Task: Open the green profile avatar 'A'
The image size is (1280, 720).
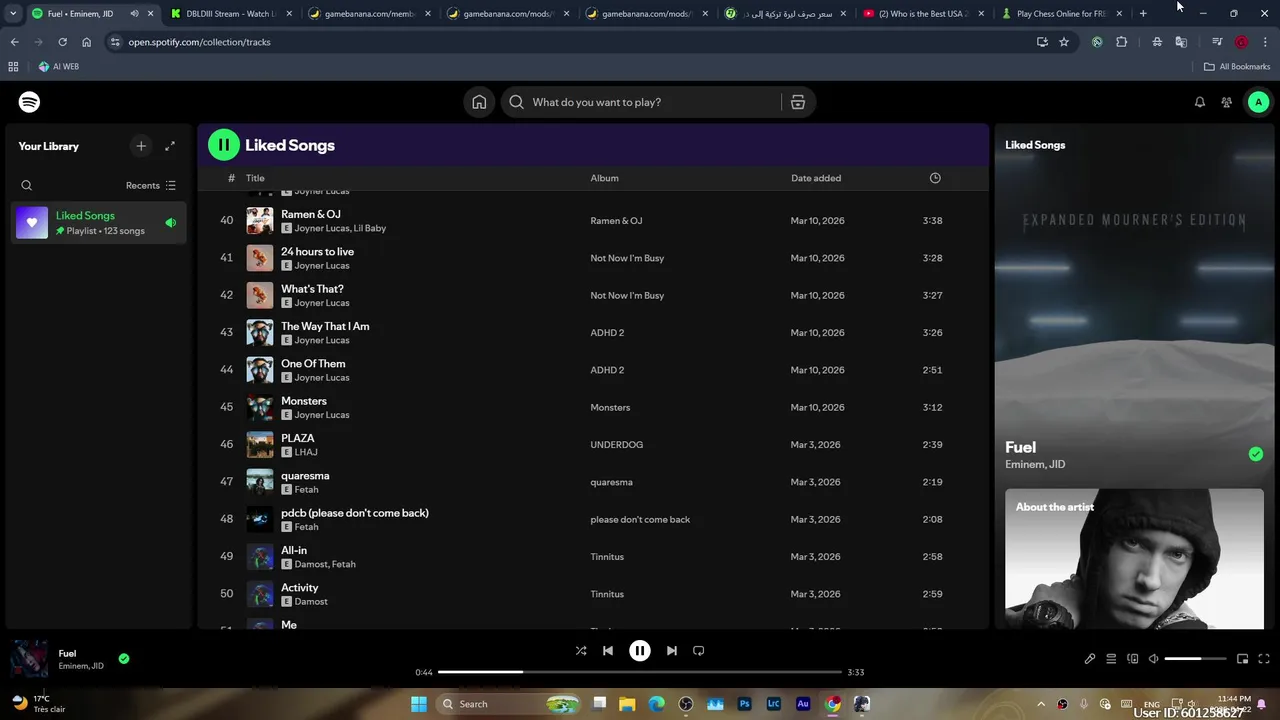Action: (x=1258, y=102)
